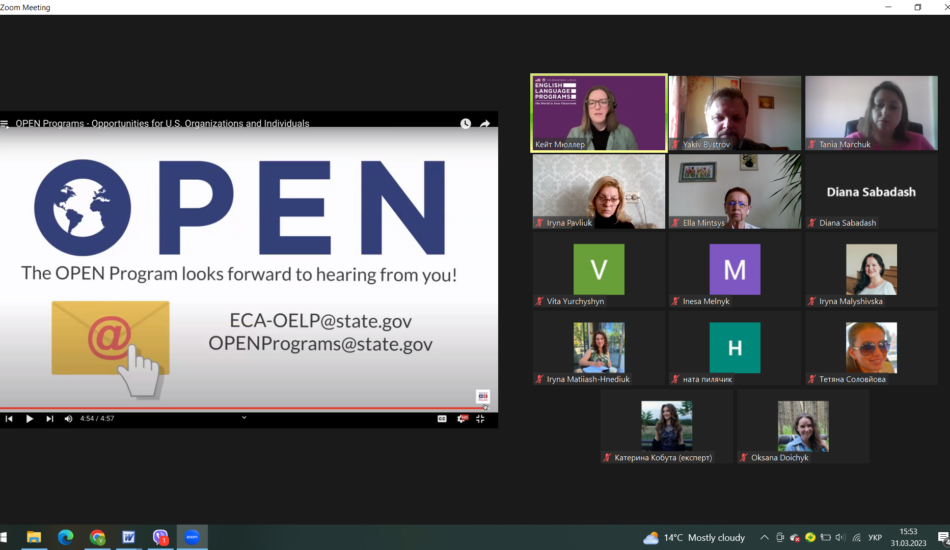This screenshot has width=950, height=550.
Task: Open the weather widget showing 14°C
Action: (x=695, y=537)
